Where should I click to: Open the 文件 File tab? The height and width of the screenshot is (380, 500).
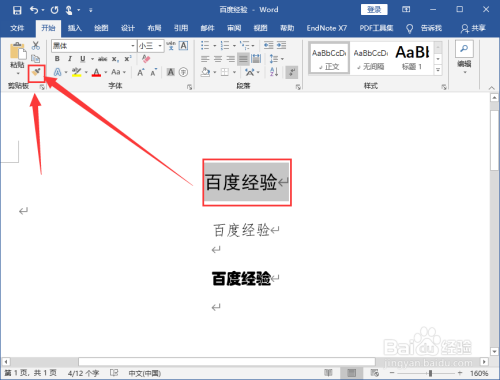(17, 28)
